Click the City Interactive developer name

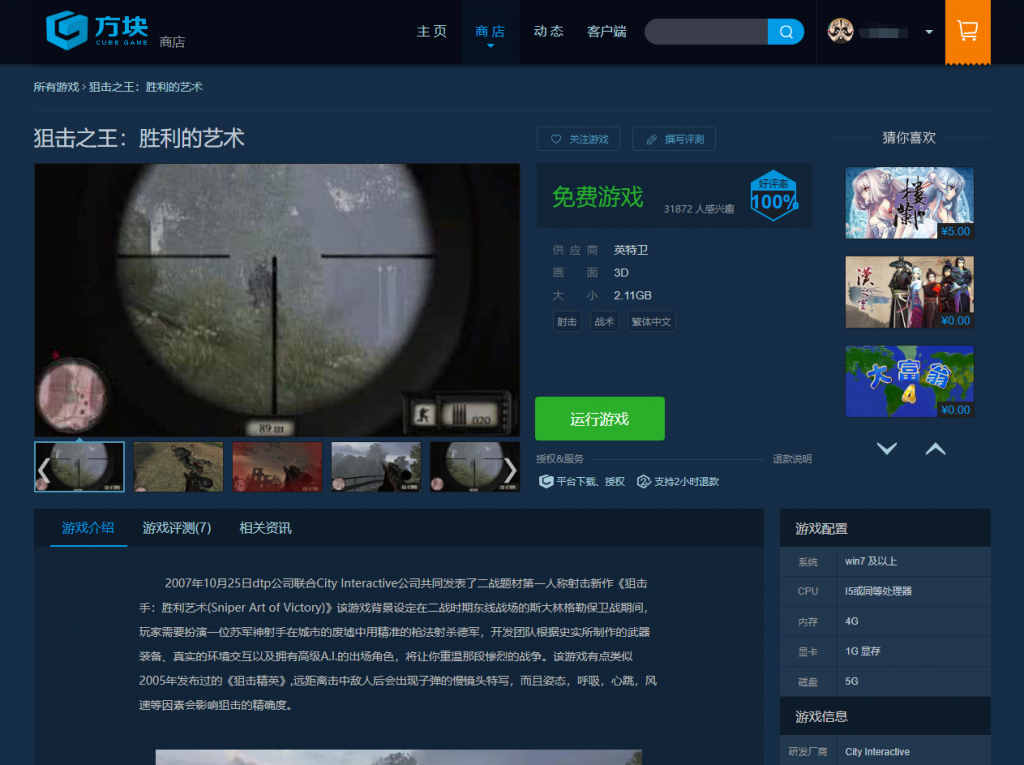click(877, 752)
